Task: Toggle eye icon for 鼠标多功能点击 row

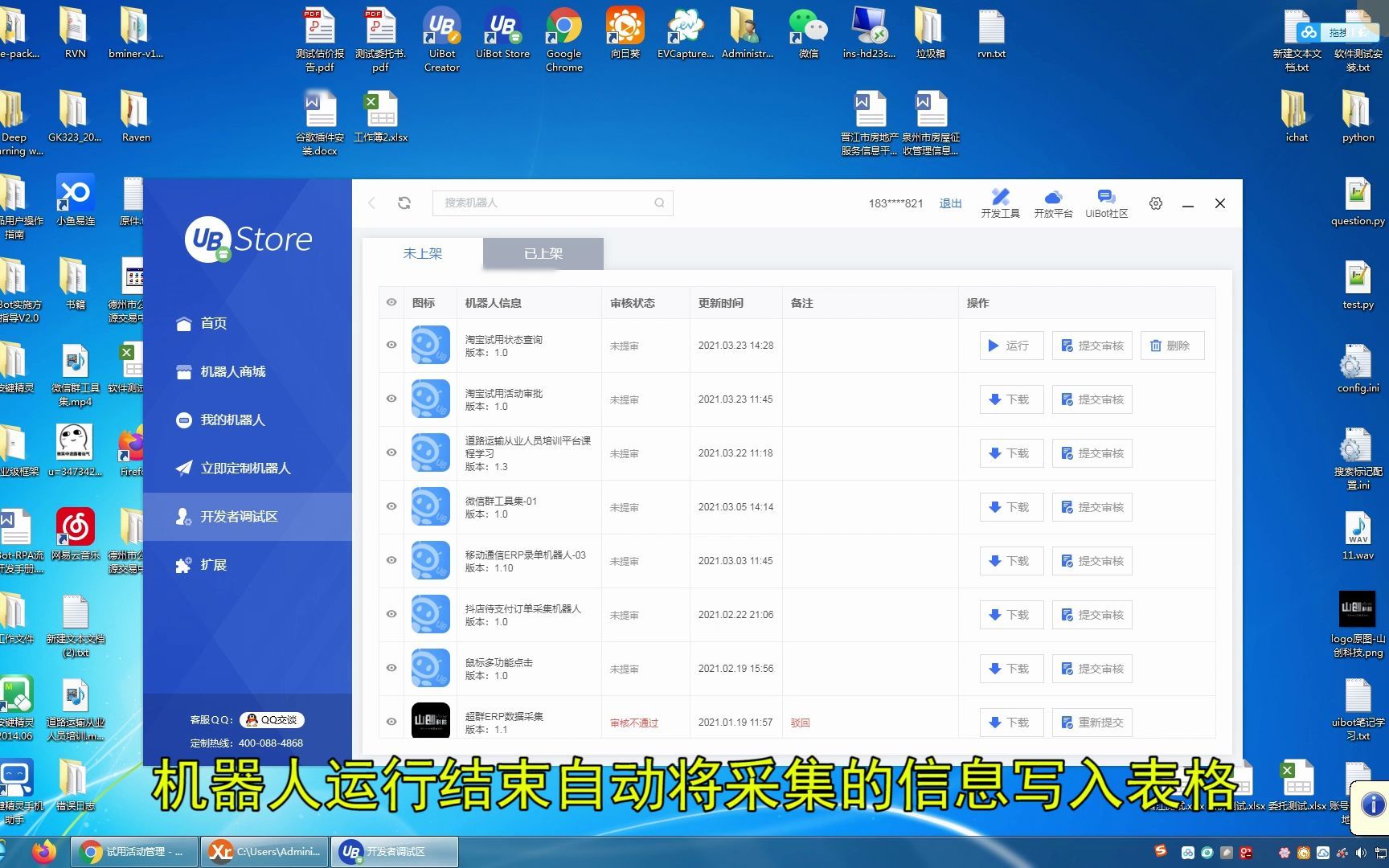Action: tap(391, 668)
